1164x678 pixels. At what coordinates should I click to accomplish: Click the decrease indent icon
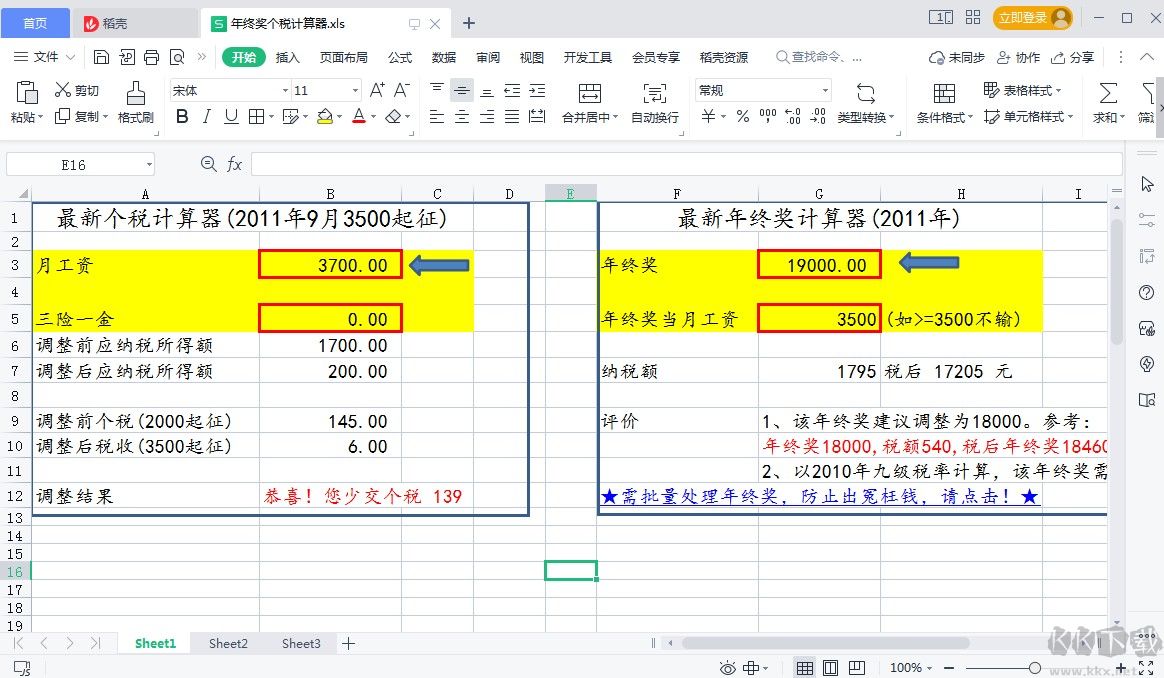point(512,91)
